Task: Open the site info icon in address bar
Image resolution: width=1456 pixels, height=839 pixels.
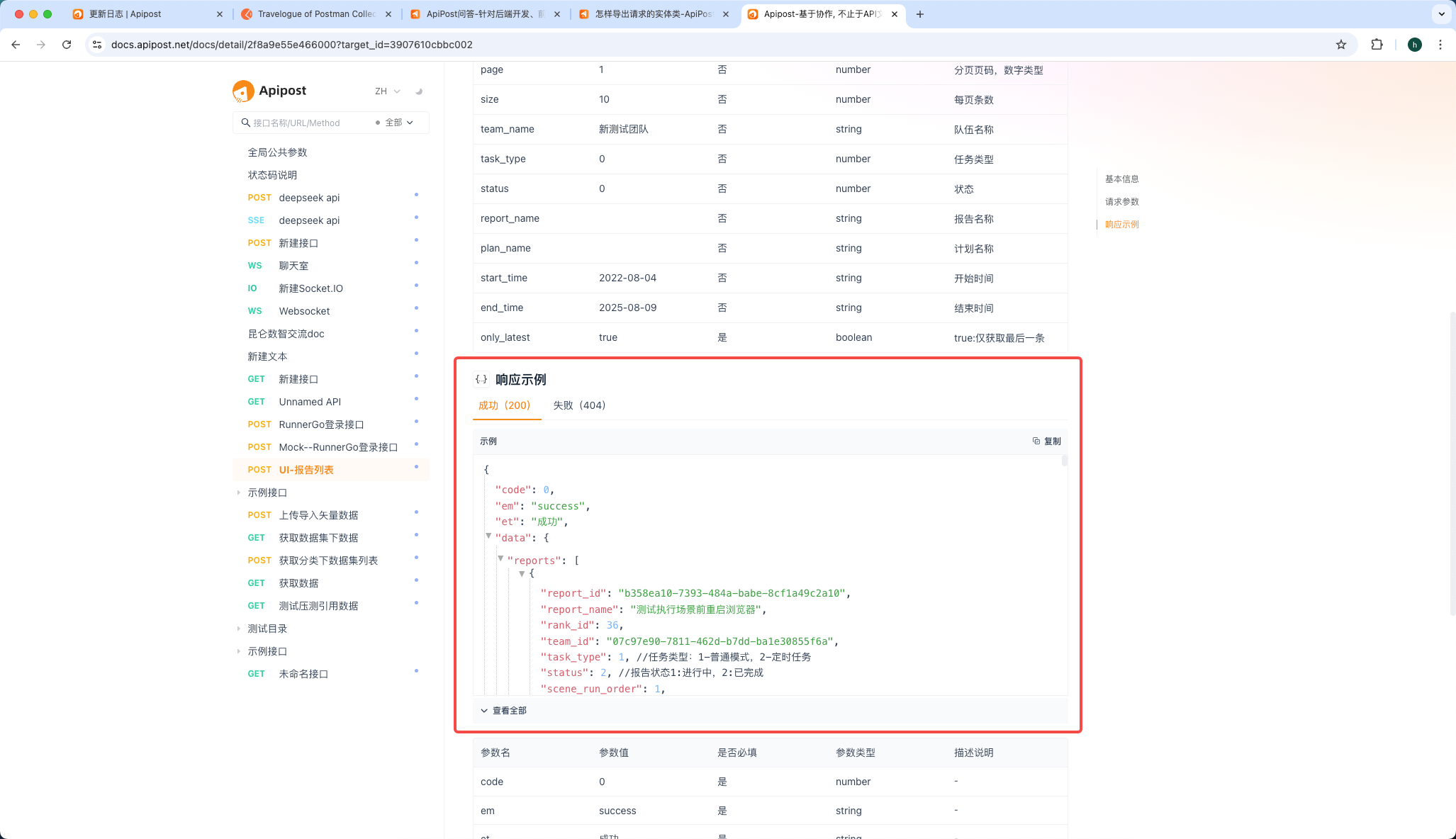Action: point(97,45)
